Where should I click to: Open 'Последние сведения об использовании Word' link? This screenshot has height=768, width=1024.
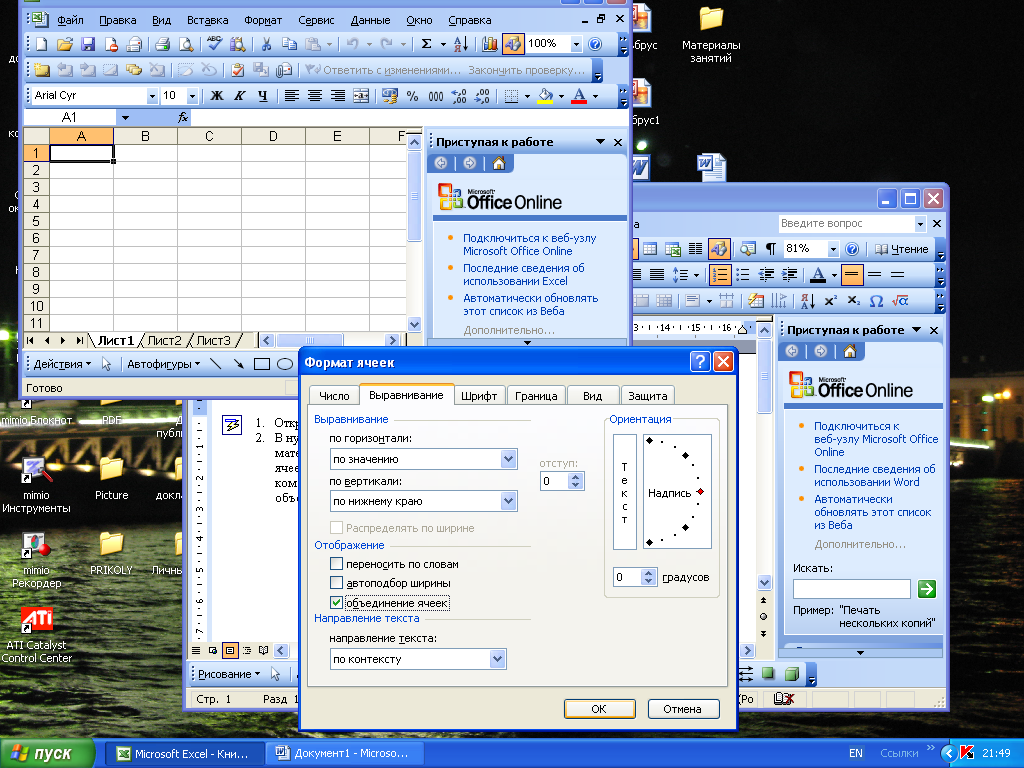point(874,475)
